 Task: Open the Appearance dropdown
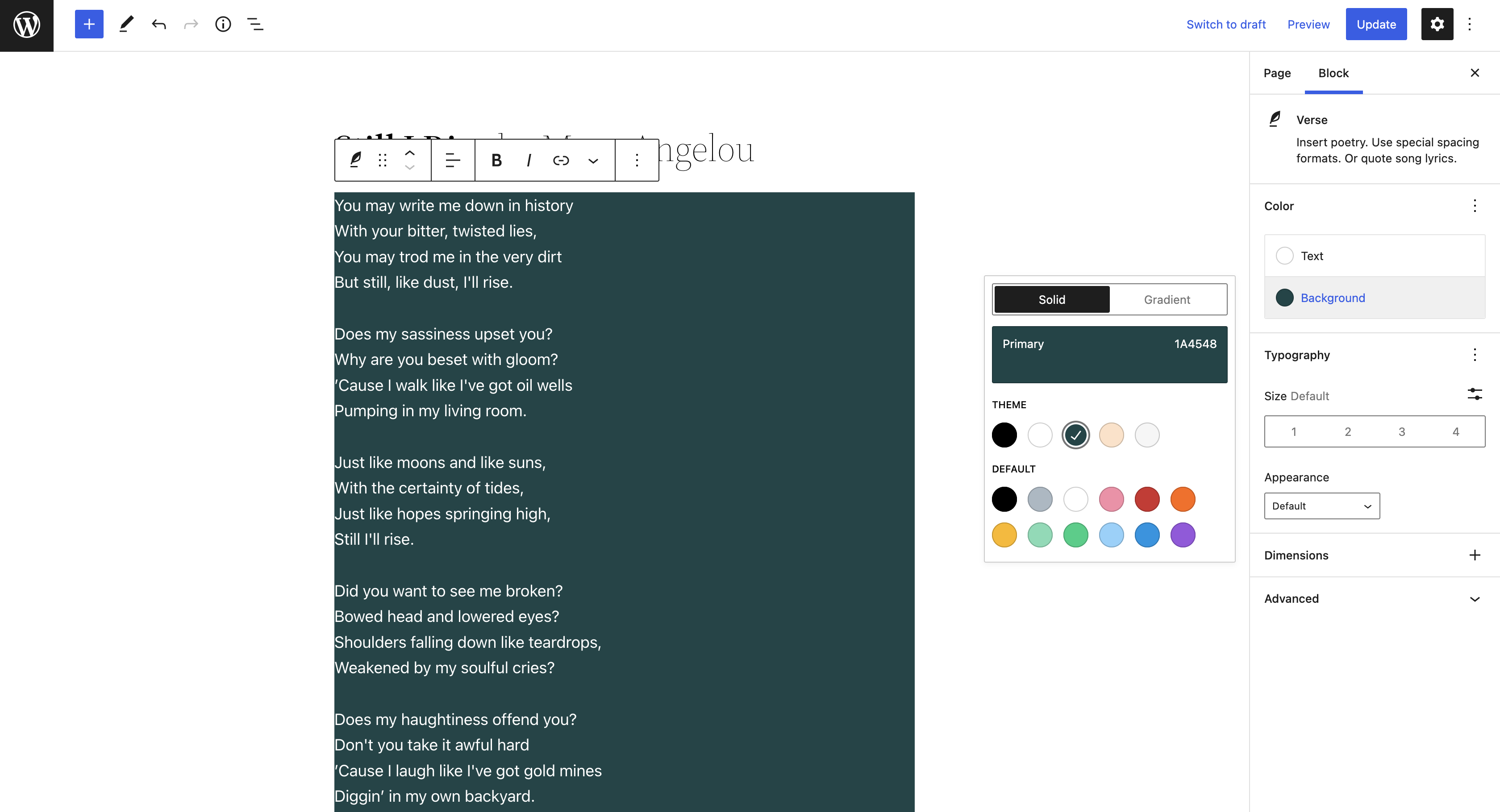1321,505
